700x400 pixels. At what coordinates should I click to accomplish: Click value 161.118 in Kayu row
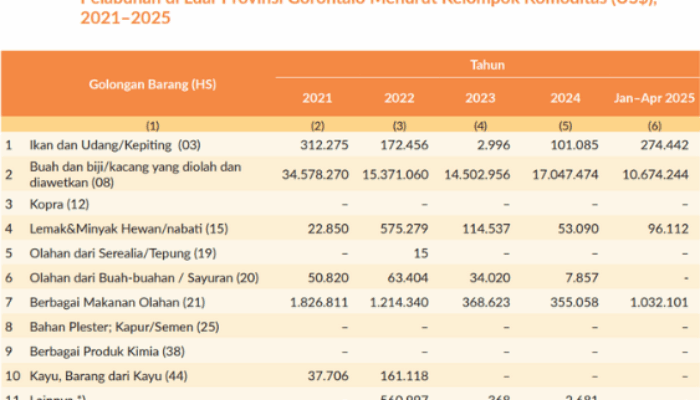(x=404, y=376)
